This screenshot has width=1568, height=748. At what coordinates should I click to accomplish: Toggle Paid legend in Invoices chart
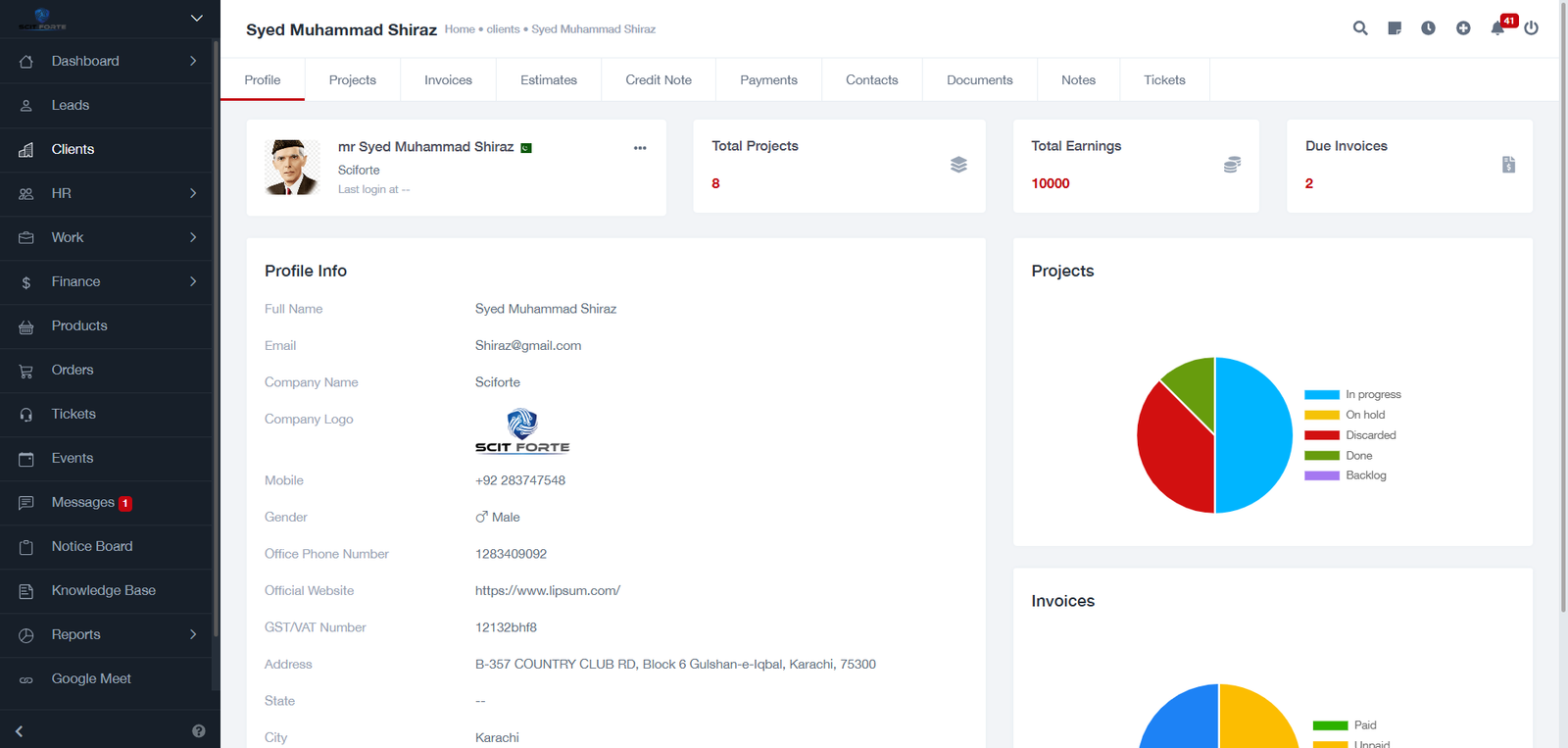(1330, 725)
